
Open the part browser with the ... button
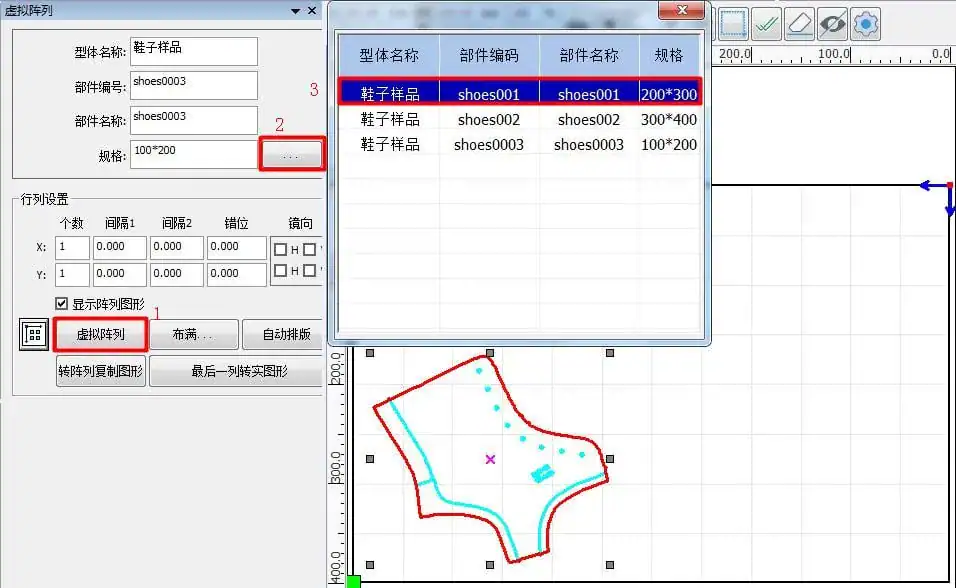coord(291,154)
